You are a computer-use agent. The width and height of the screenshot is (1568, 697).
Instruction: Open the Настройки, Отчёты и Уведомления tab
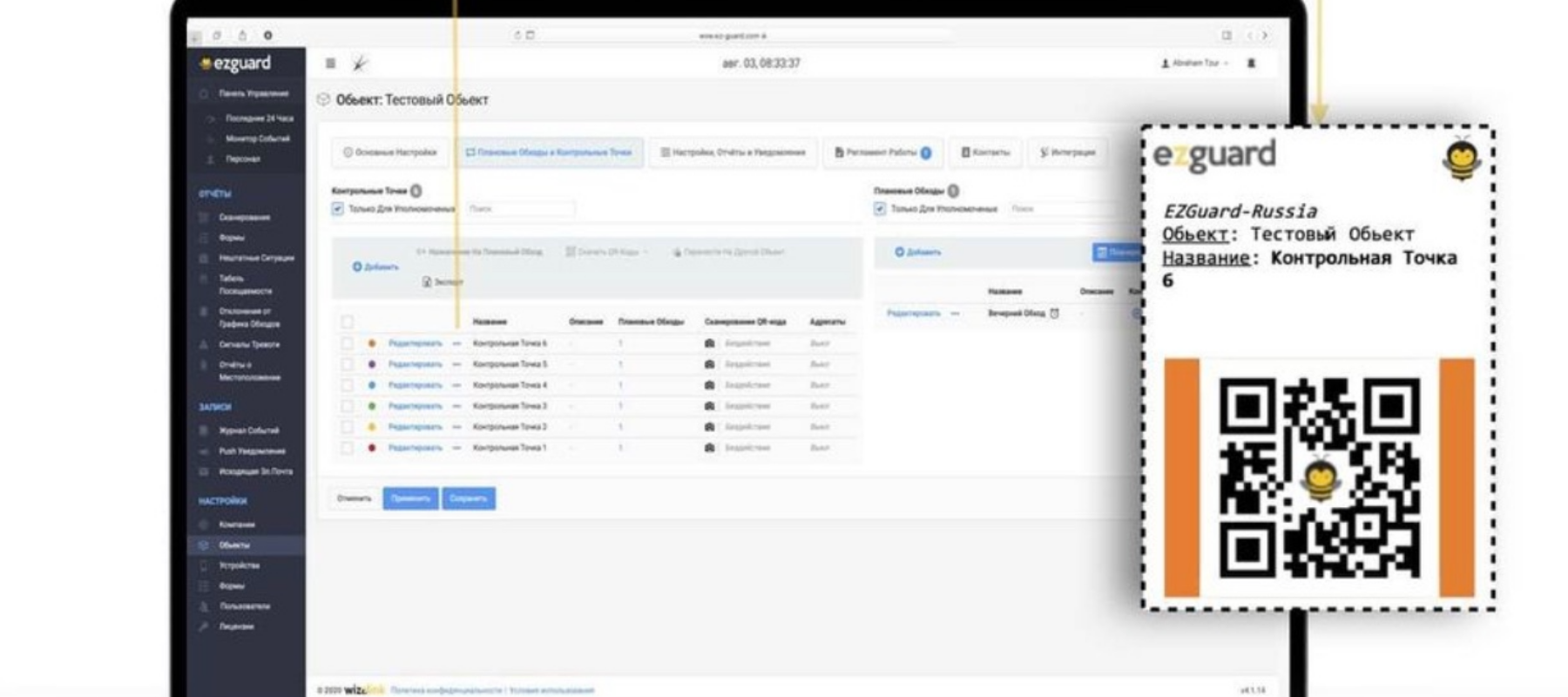pyautogui.click(x=733, y=152)
